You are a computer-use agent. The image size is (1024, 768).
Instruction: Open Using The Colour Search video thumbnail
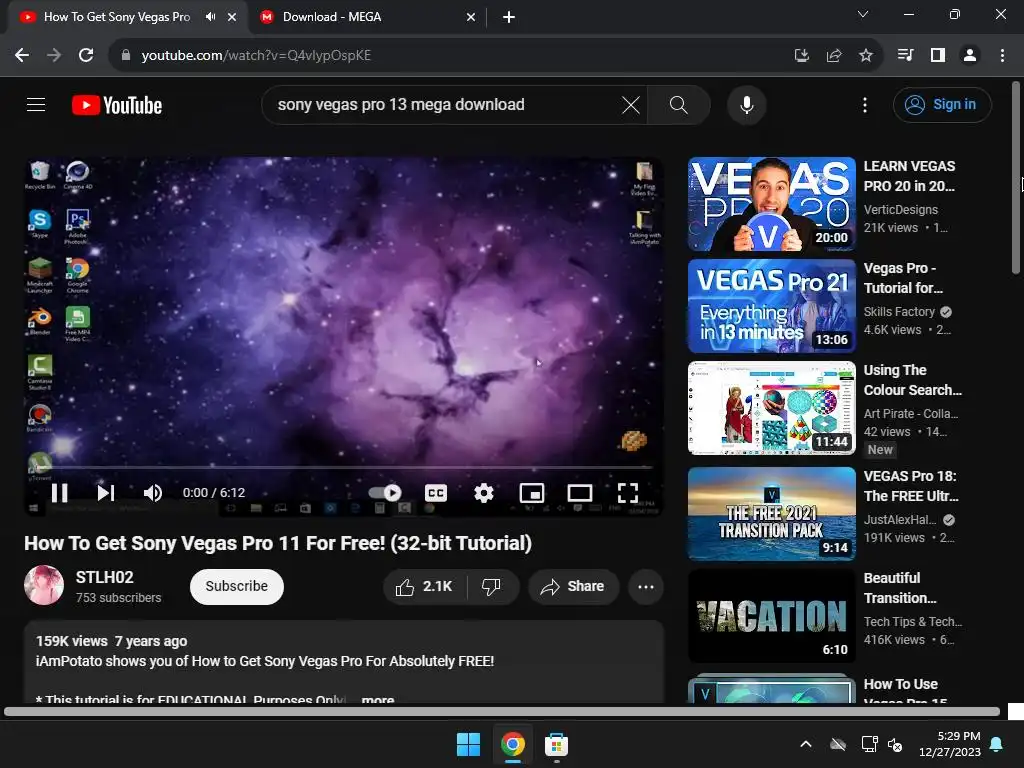[x=771, y=408]
